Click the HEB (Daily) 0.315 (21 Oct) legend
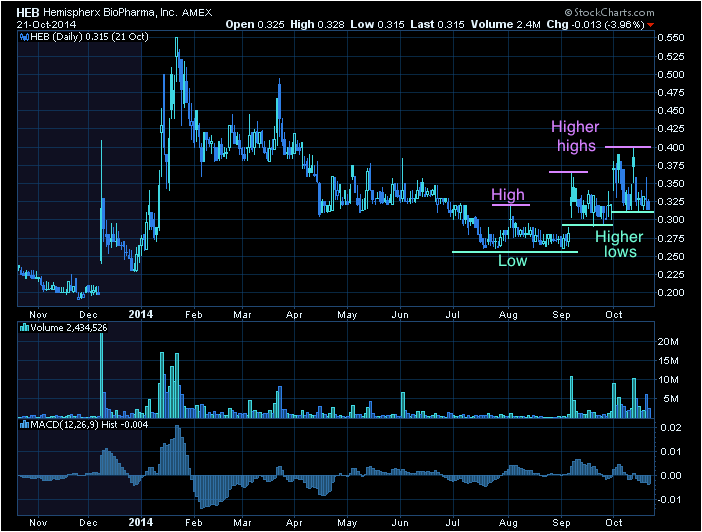 point(89,37)
